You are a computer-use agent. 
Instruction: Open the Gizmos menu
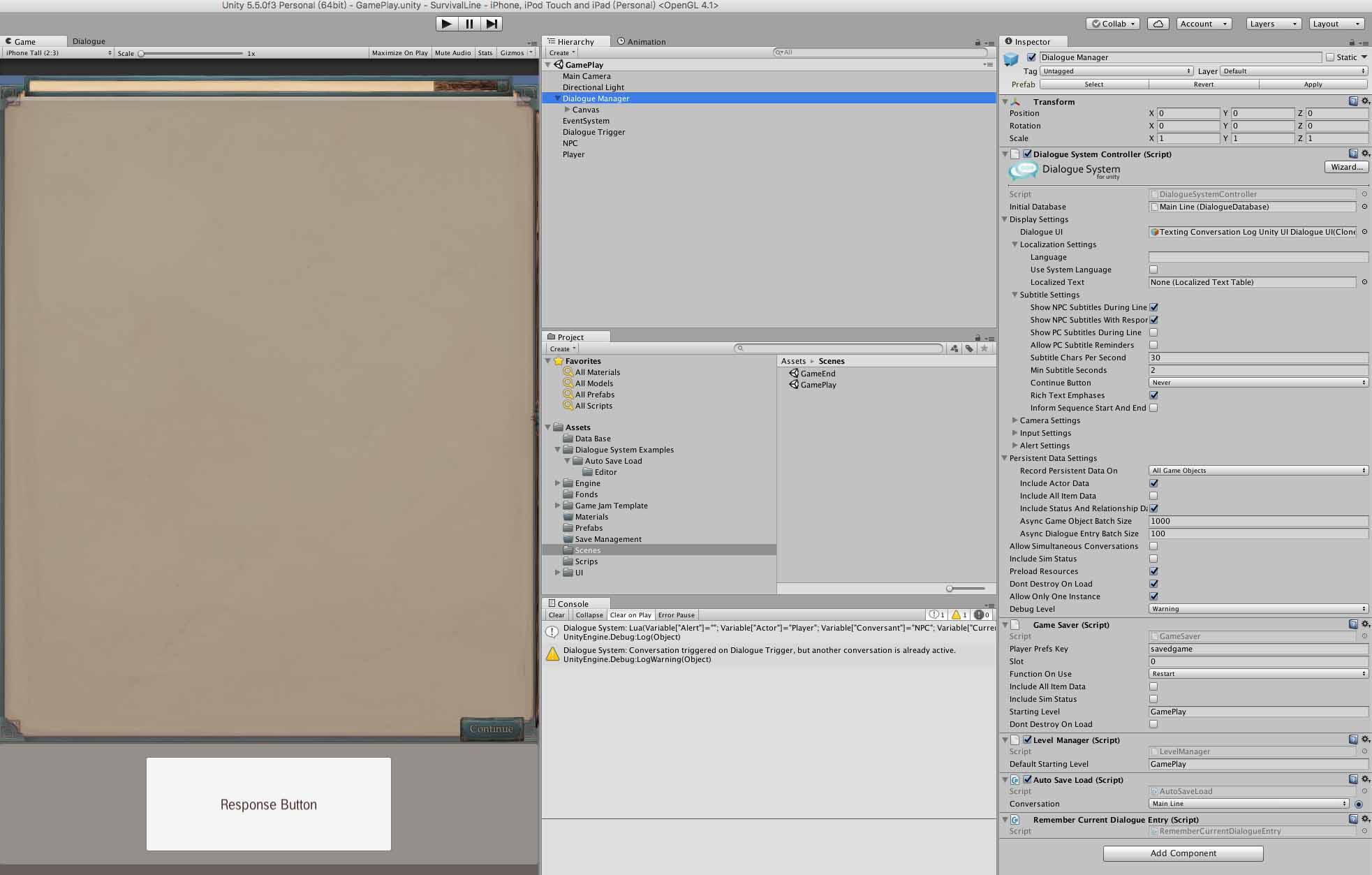(515, 53)
